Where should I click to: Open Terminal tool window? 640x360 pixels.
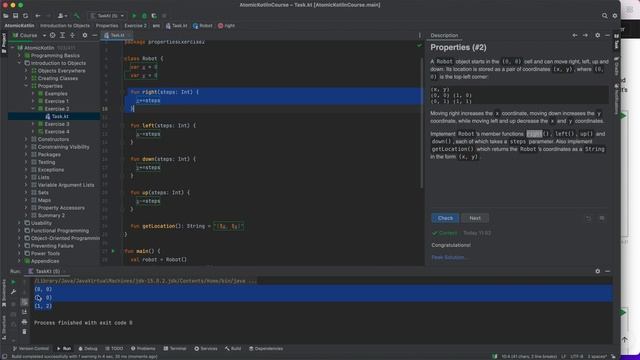(175, 349)
